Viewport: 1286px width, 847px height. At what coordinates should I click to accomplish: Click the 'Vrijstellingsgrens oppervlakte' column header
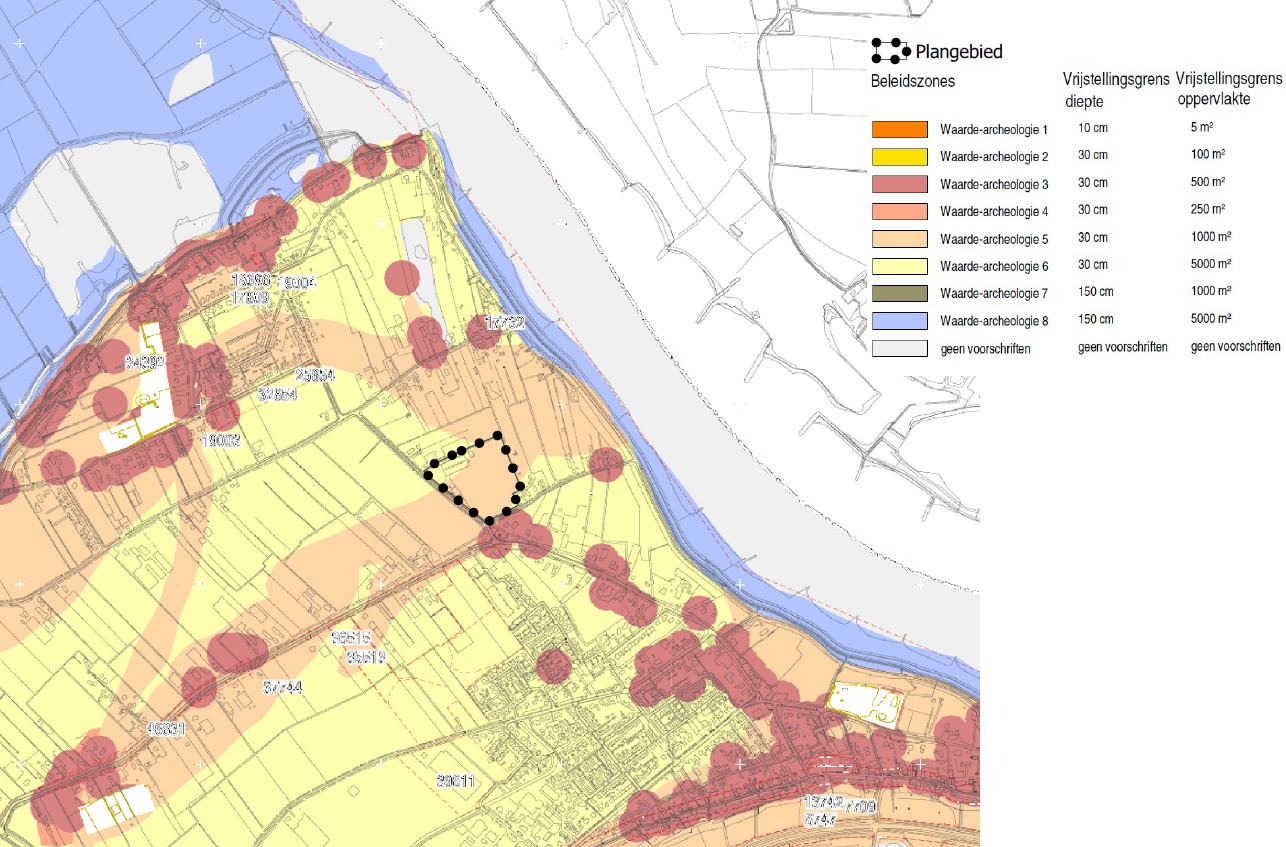1229,87
